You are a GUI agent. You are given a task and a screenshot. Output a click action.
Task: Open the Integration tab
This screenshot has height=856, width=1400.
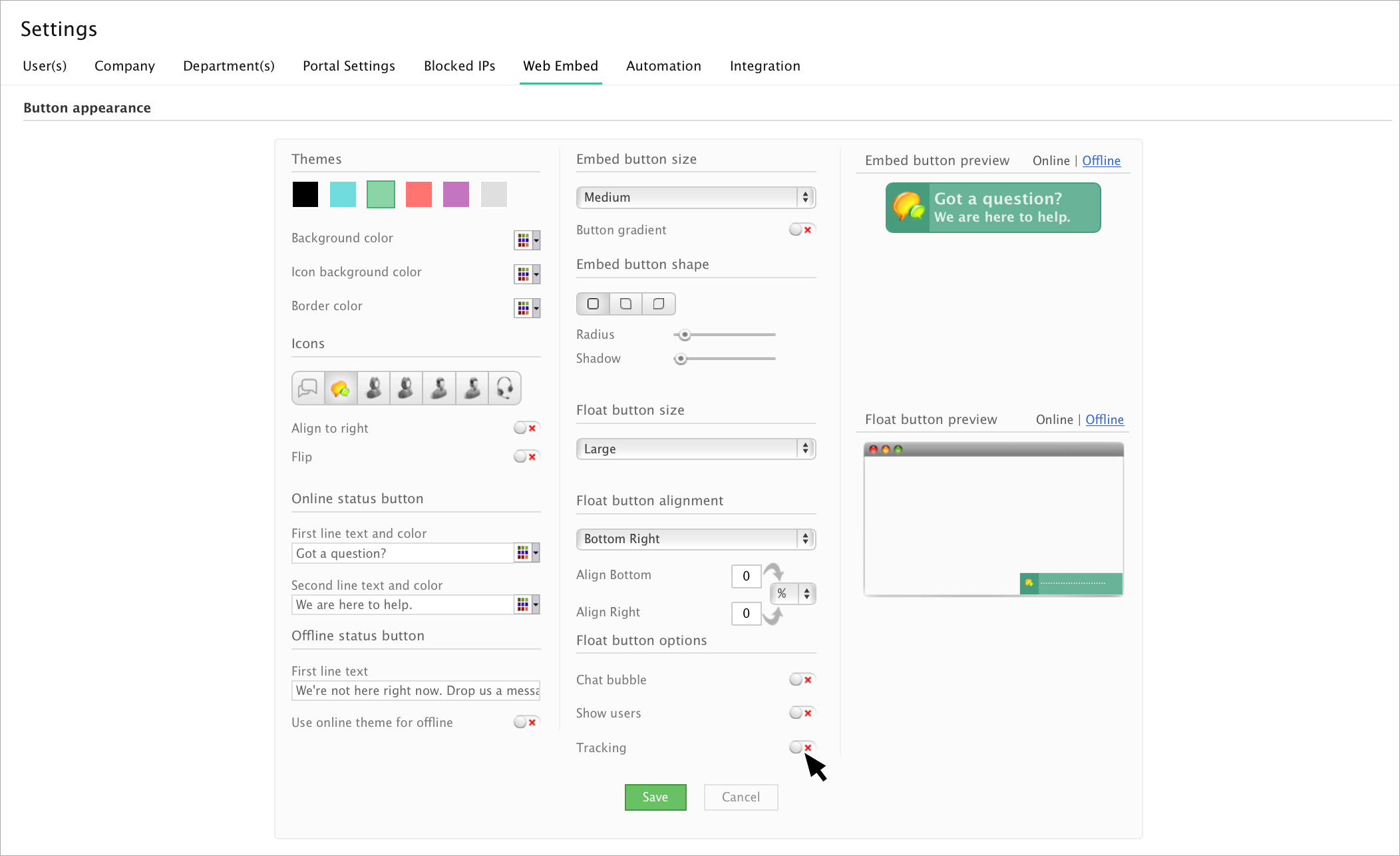pyautogui.click(x=765, y=66)
